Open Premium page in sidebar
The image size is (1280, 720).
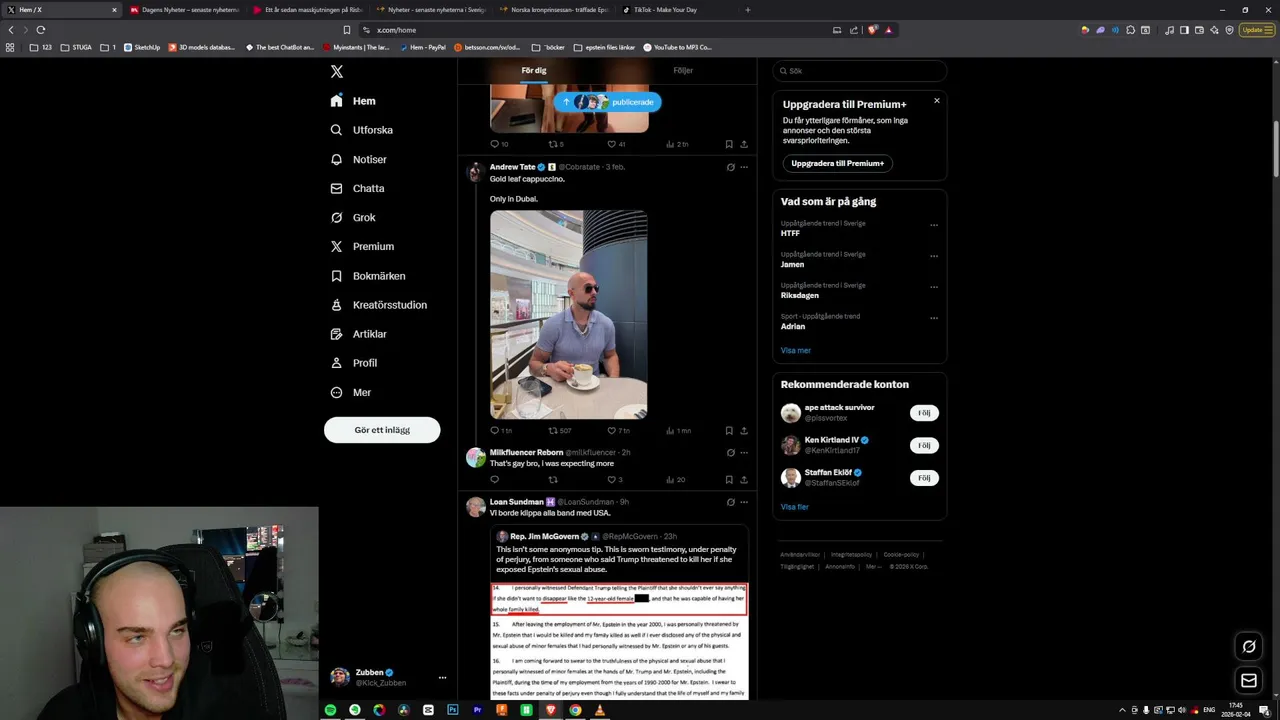point(362,246)
